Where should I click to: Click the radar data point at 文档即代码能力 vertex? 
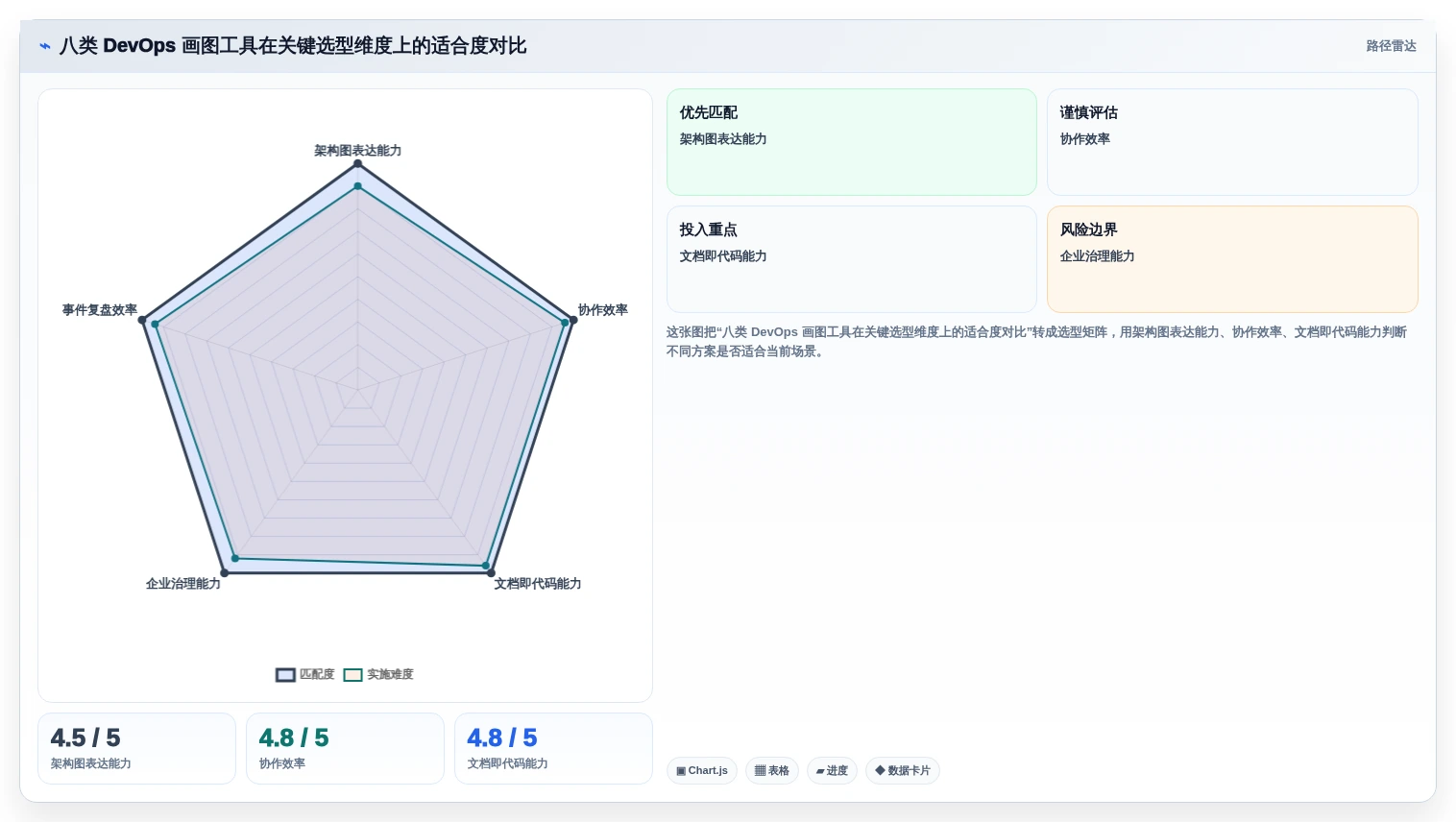(491, 573)
